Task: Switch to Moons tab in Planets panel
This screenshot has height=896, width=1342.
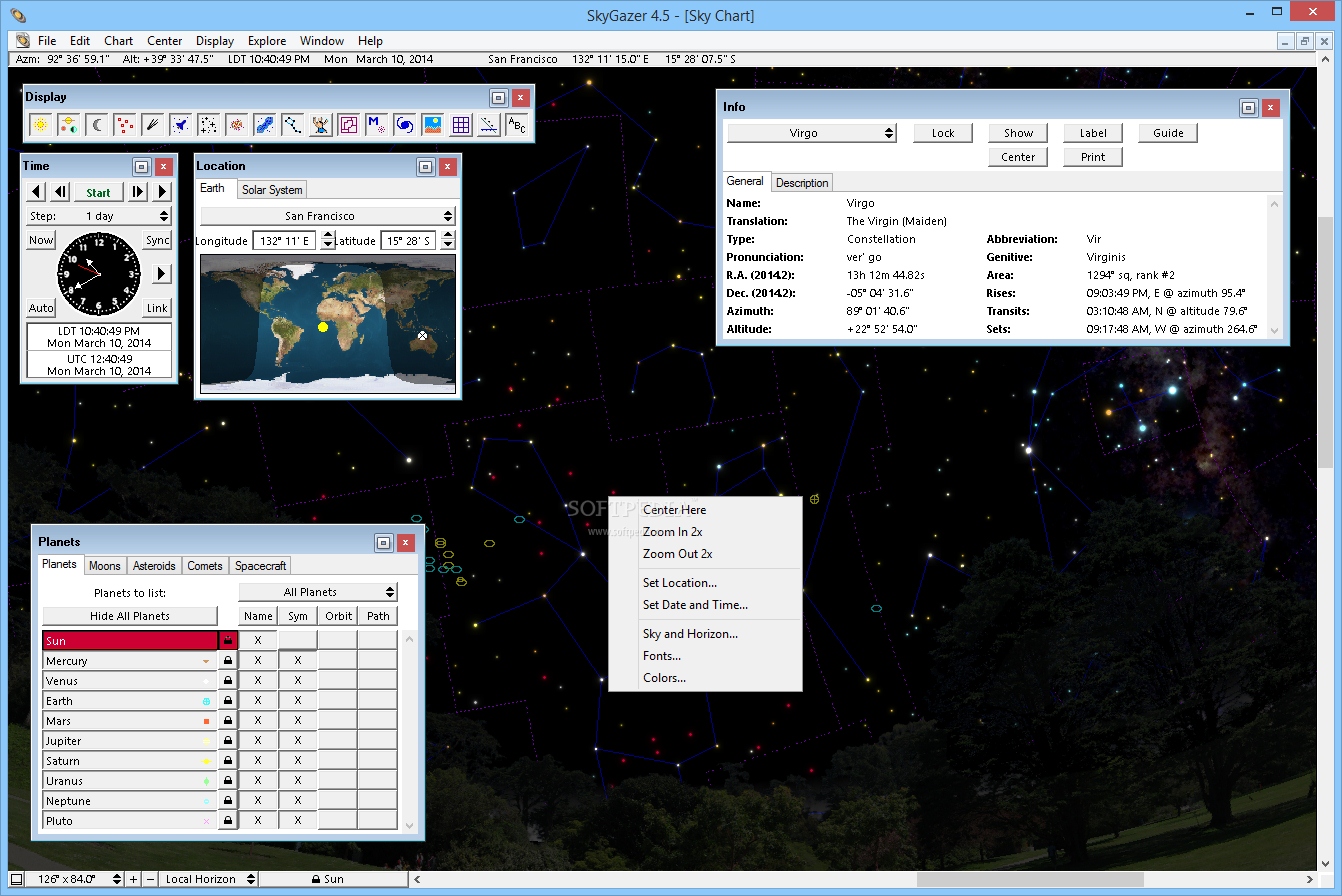Action: click(x=104, y=566)
